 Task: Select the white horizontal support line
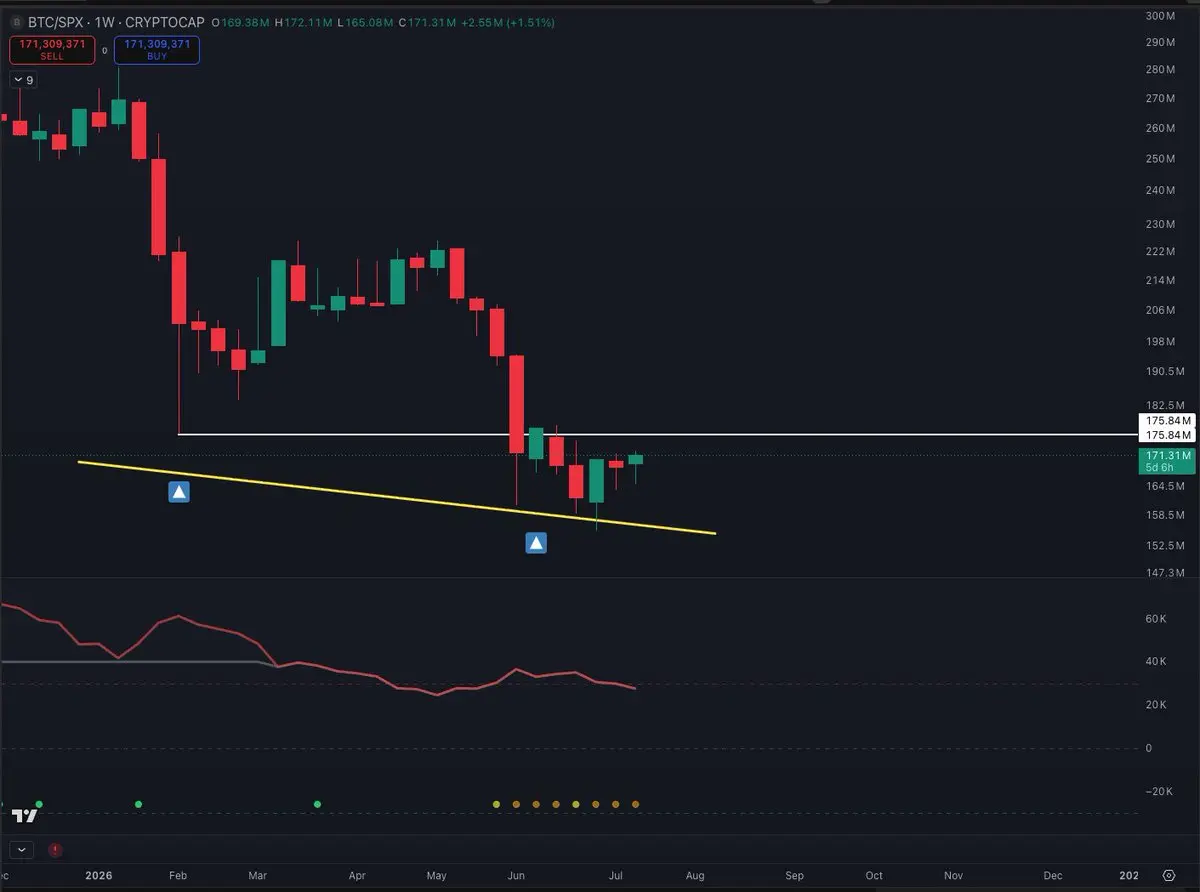(658, 435)
